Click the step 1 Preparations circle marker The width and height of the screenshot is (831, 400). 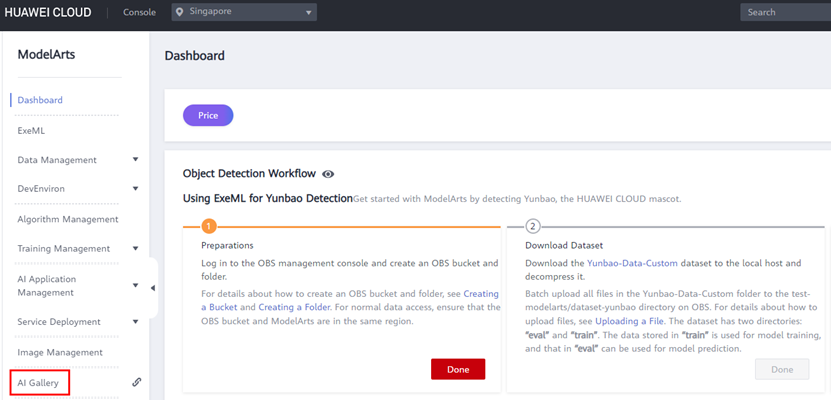pyautogui.click(x=210, y=226)
